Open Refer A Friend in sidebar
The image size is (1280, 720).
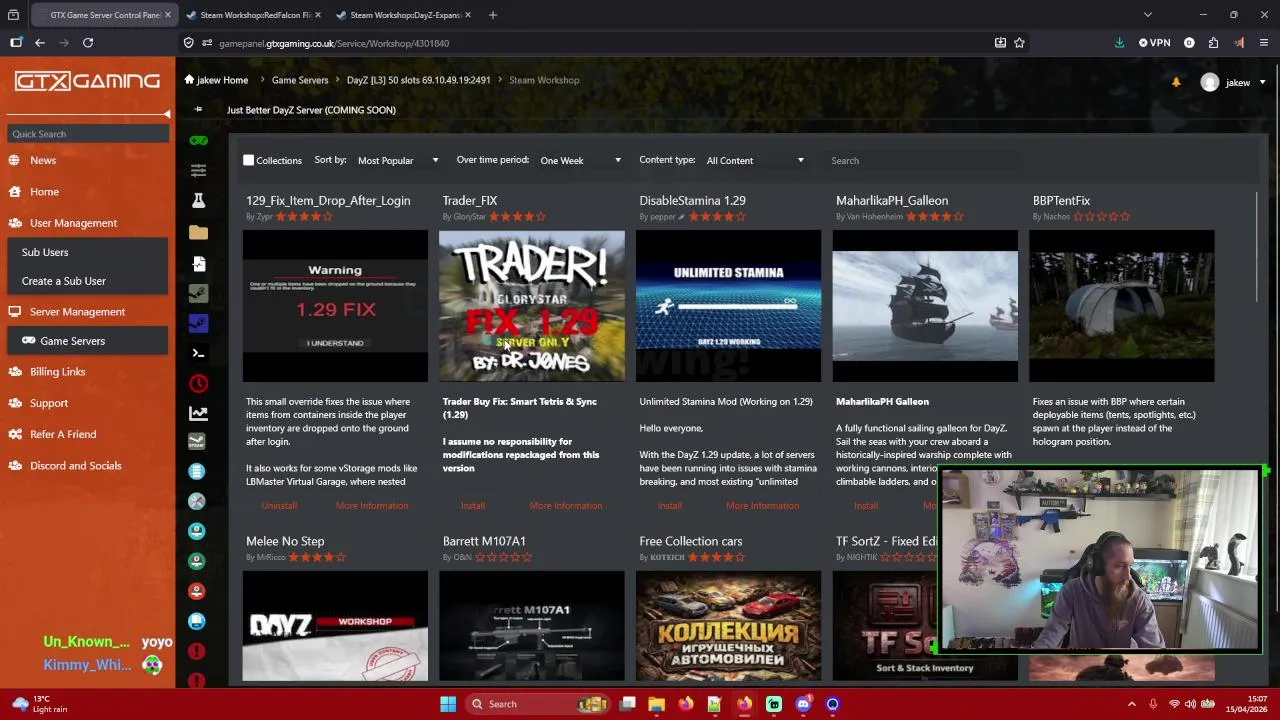(63, 434)
